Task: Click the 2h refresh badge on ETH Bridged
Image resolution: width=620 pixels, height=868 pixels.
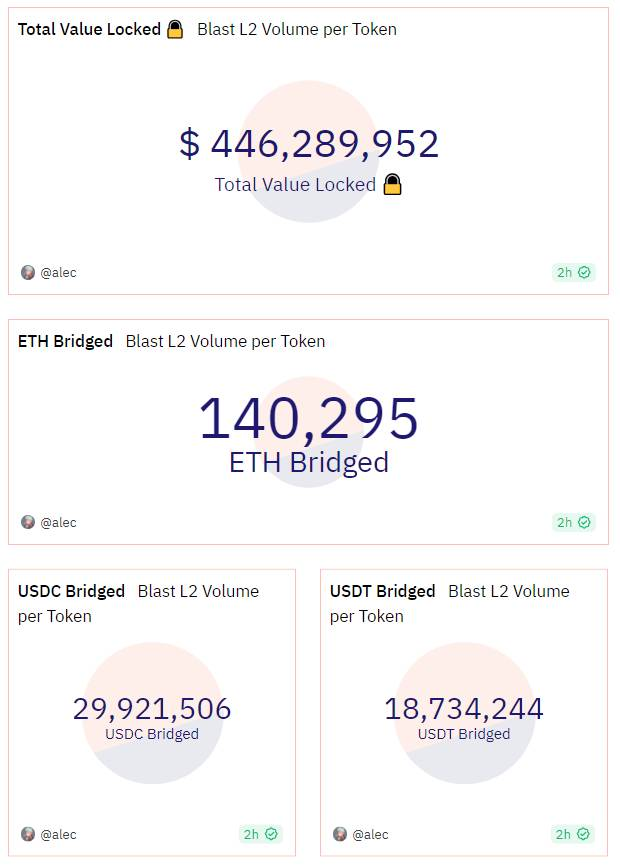Action: click(x=573, y=522)
